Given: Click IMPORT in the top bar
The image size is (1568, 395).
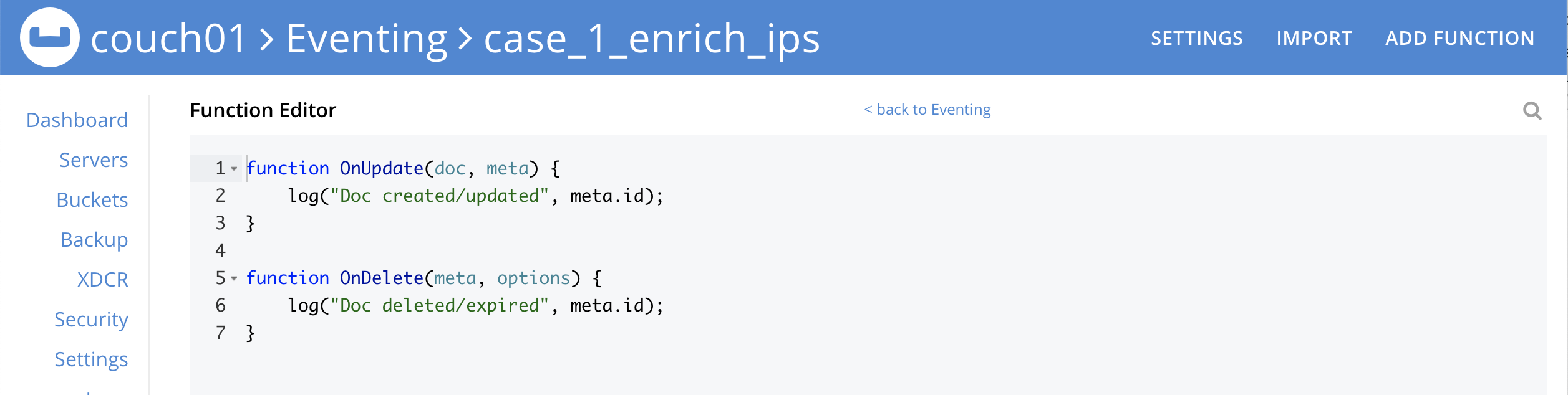Looking at the screenshot, I should [1315, 38].
